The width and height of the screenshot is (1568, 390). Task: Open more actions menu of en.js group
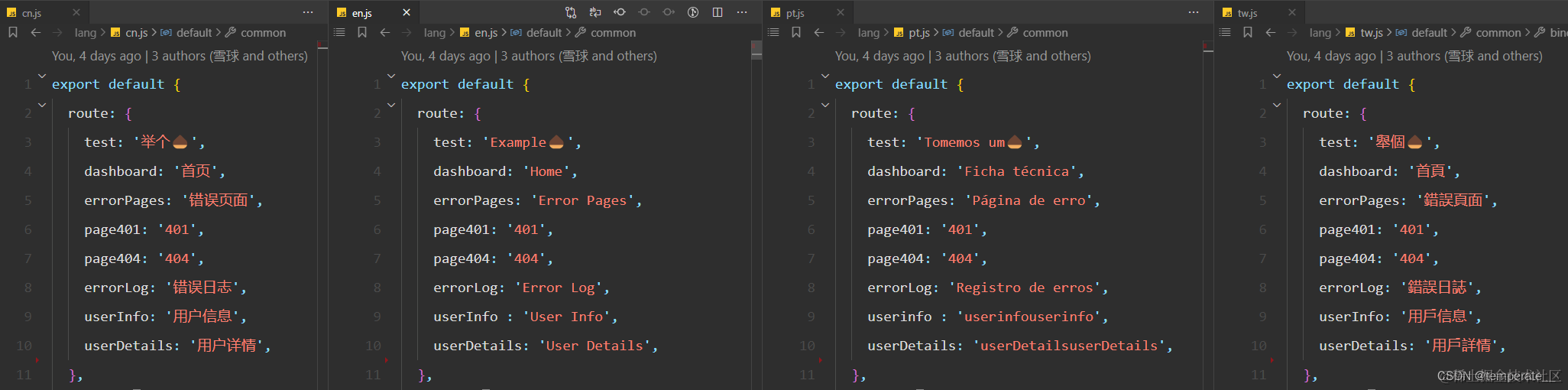742,12
